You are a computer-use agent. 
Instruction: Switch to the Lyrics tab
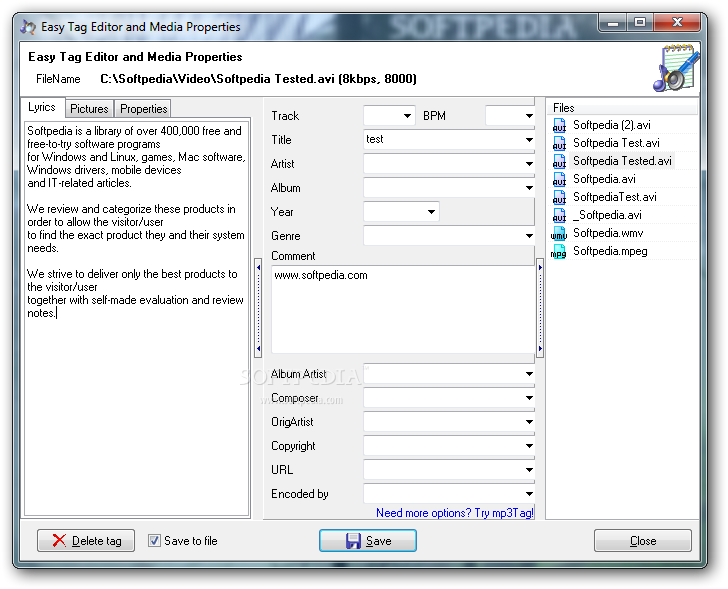42,107
